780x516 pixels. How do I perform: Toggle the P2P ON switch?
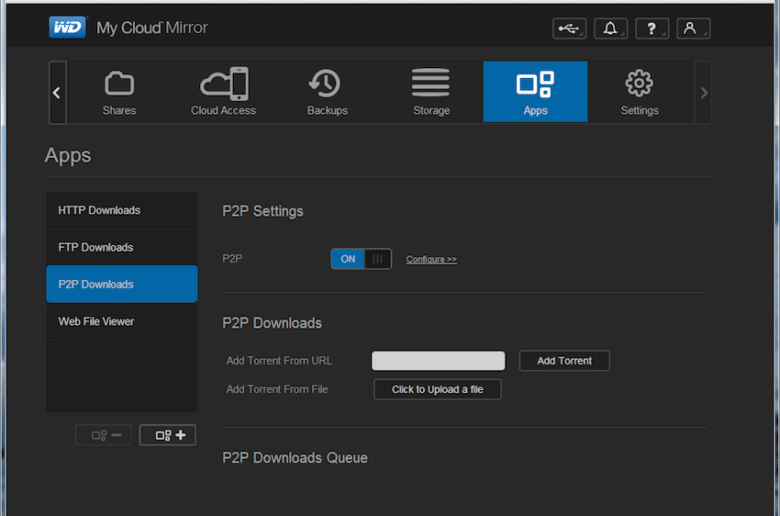(361, 259)
